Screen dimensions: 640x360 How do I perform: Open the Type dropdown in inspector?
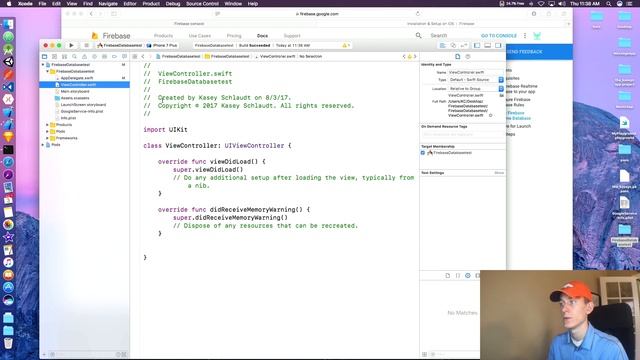[476, 80]
